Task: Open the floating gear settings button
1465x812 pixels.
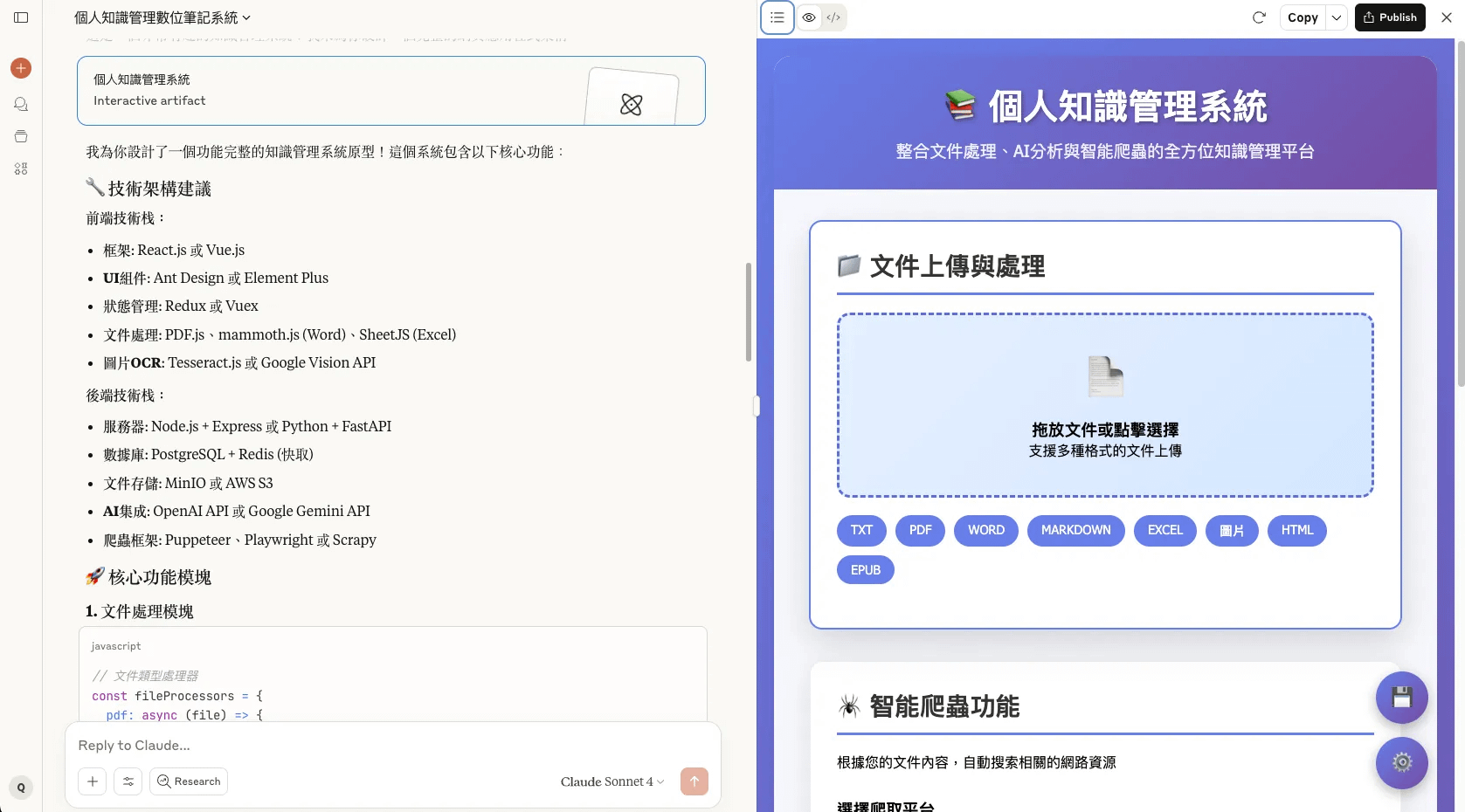Action: click(1401, 762)
